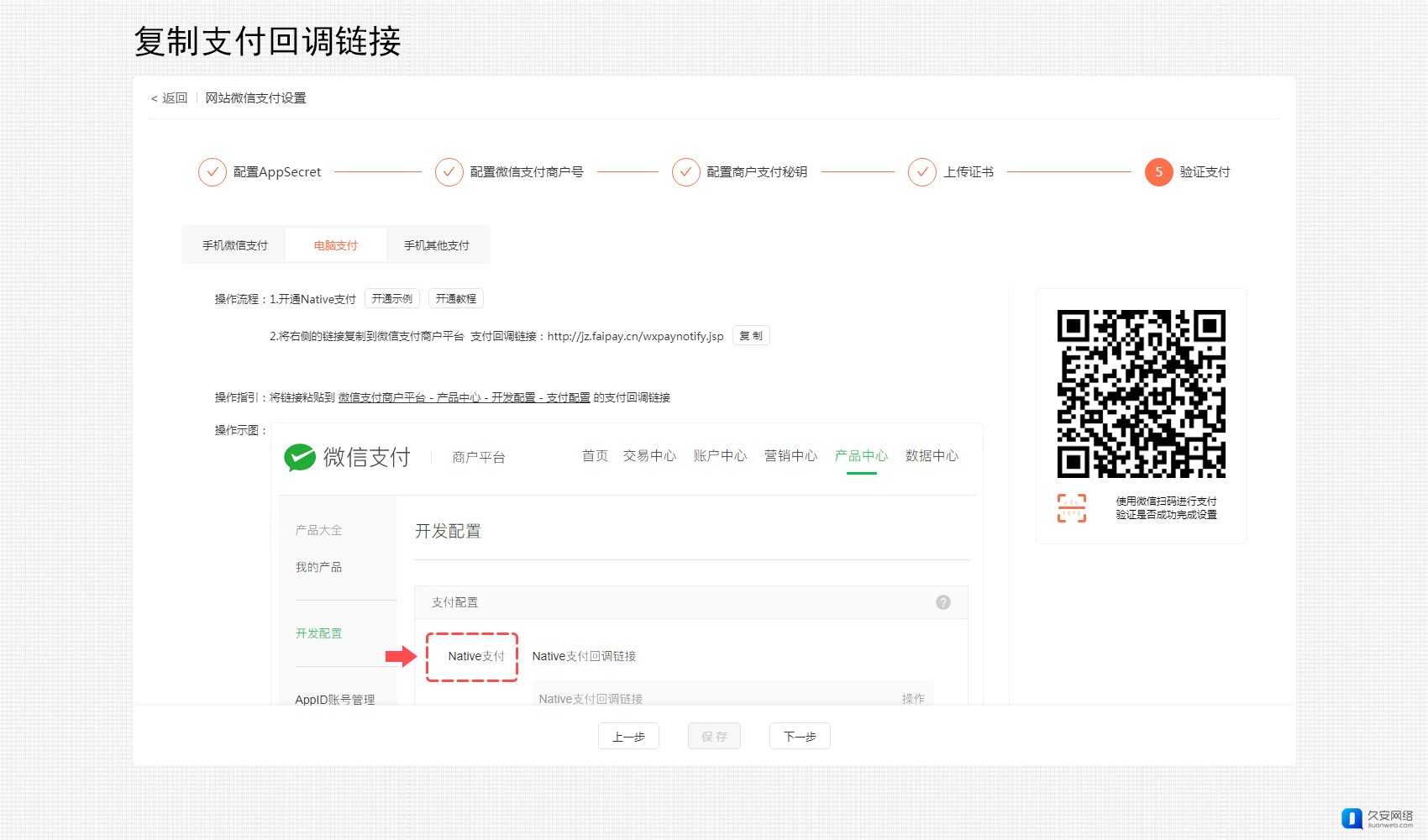Image resolution: width=1428 pixels, height=840 pixels.
Task: Go back with the 上一步 button
Action: [628, 737]
